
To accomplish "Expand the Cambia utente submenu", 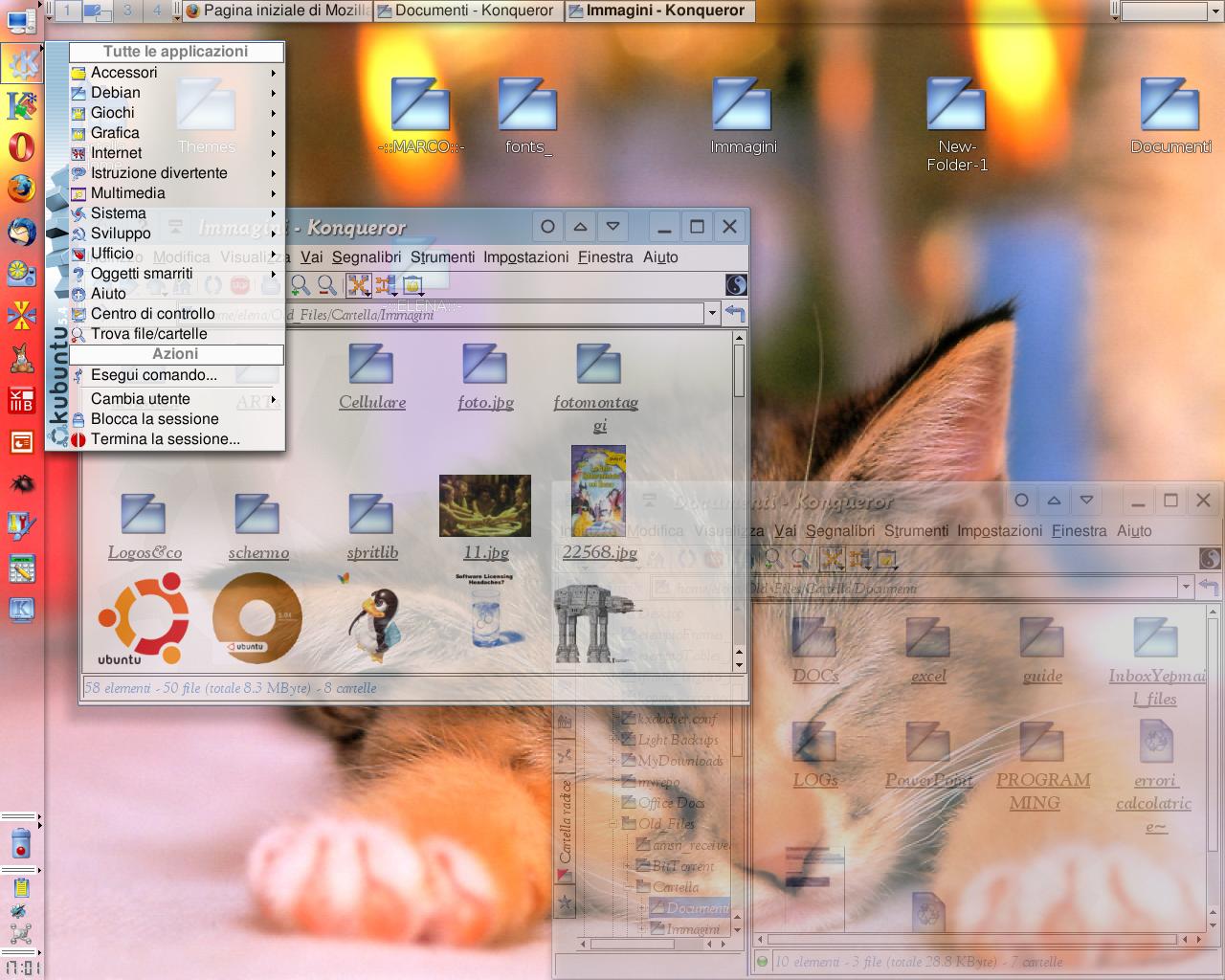I will 176,399.
